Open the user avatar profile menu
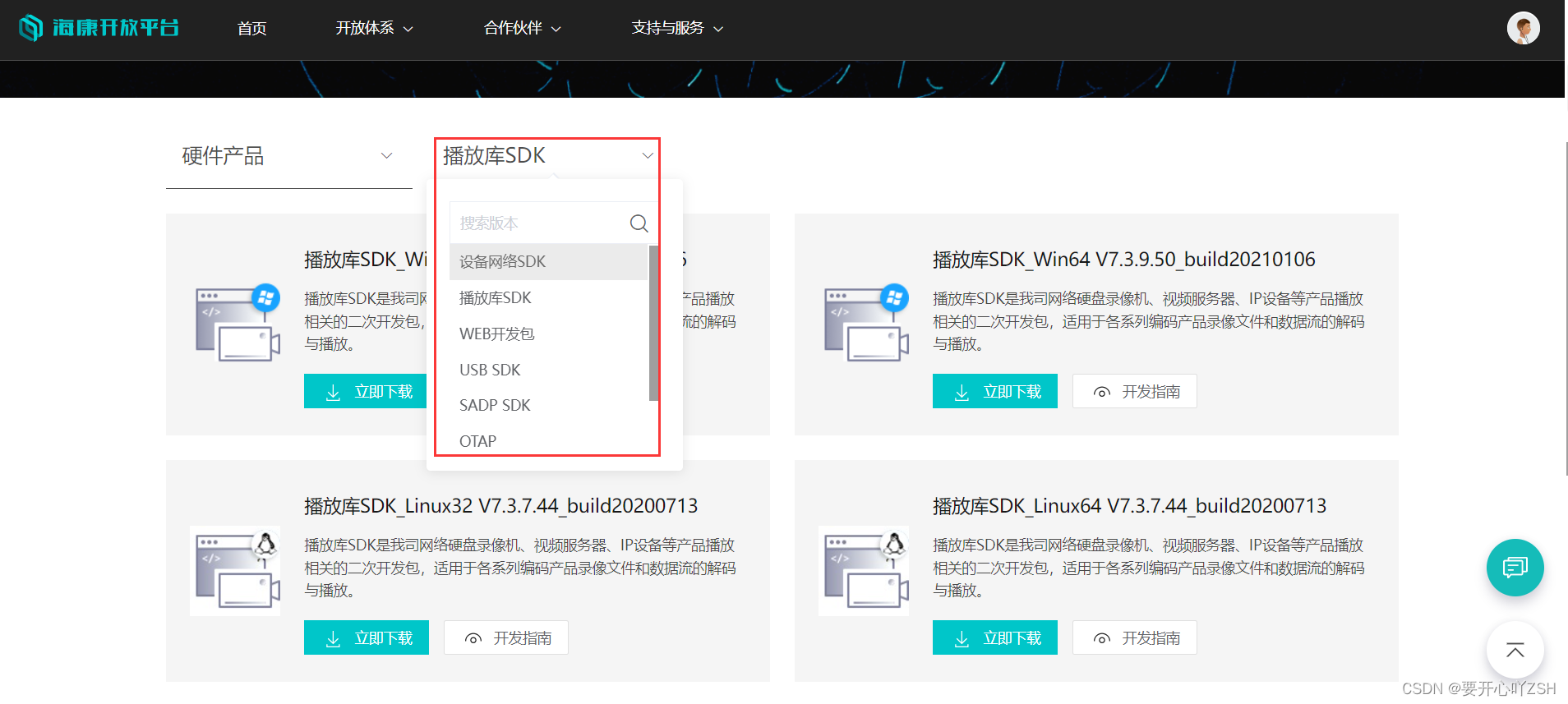Screen dimensions: 1568x704 [1523, 28]
